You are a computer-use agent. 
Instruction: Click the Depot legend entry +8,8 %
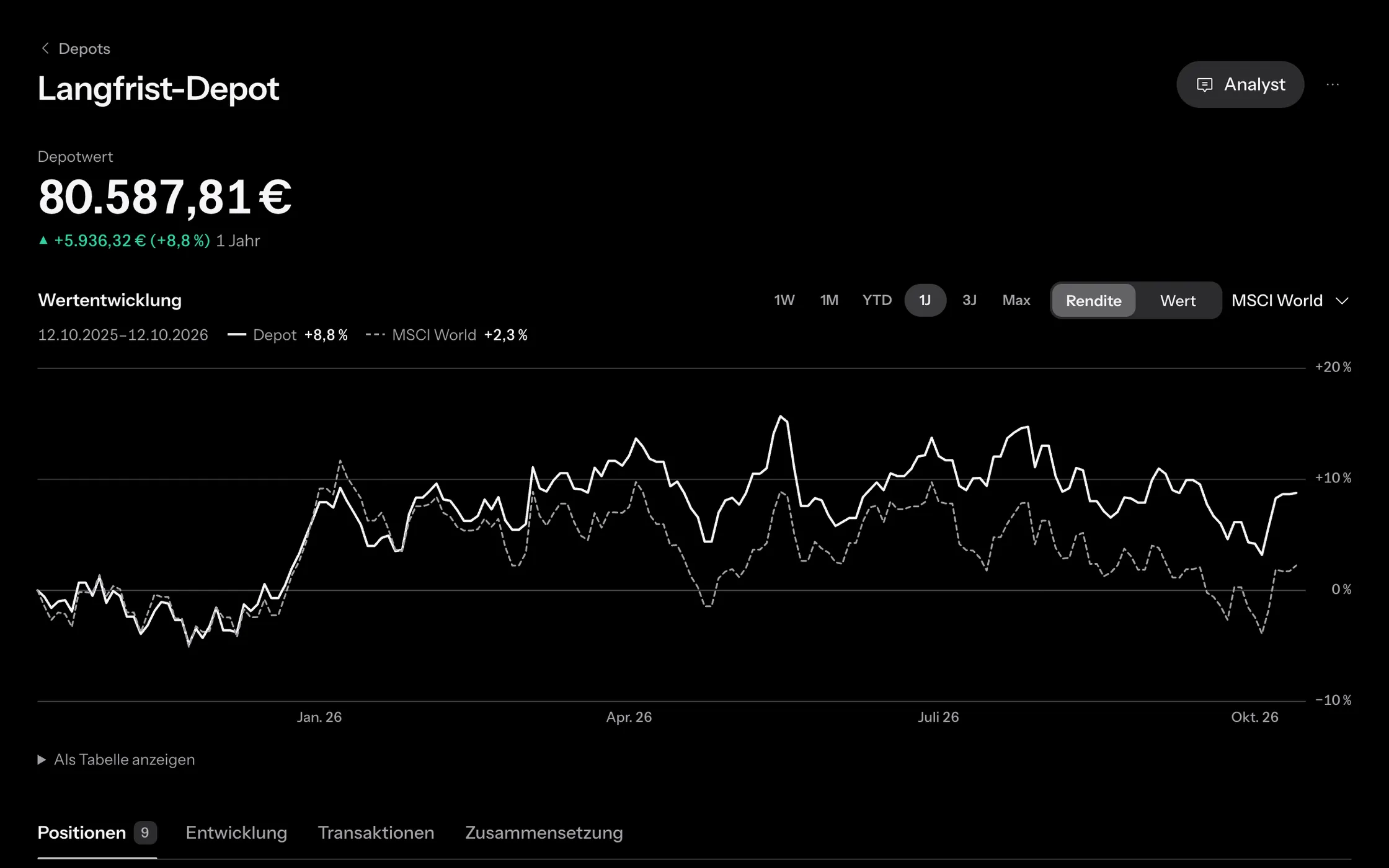click(x=288, y=335)
